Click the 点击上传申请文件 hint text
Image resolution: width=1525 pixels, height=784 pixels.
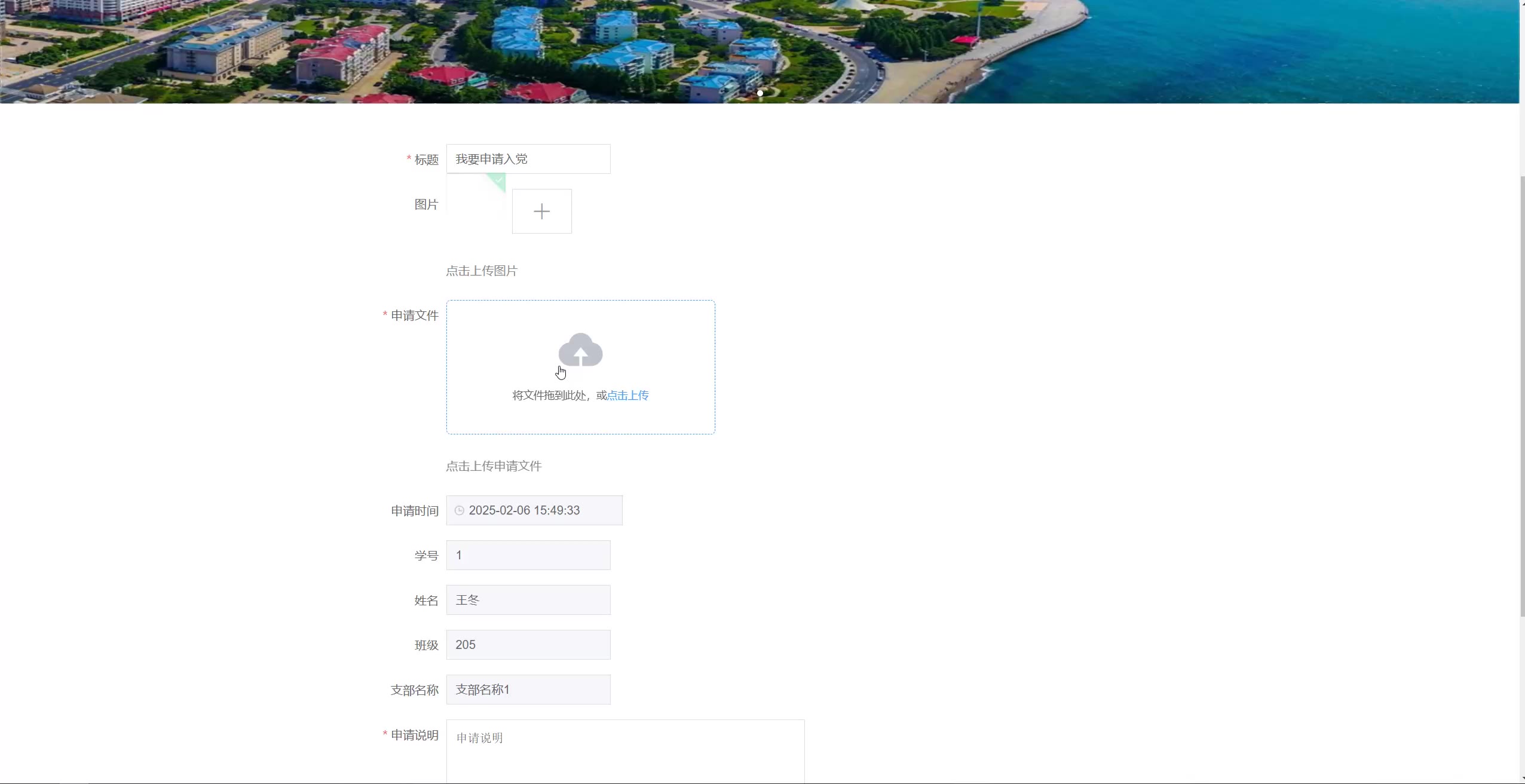pyautogui.click(x=494, y=466)
